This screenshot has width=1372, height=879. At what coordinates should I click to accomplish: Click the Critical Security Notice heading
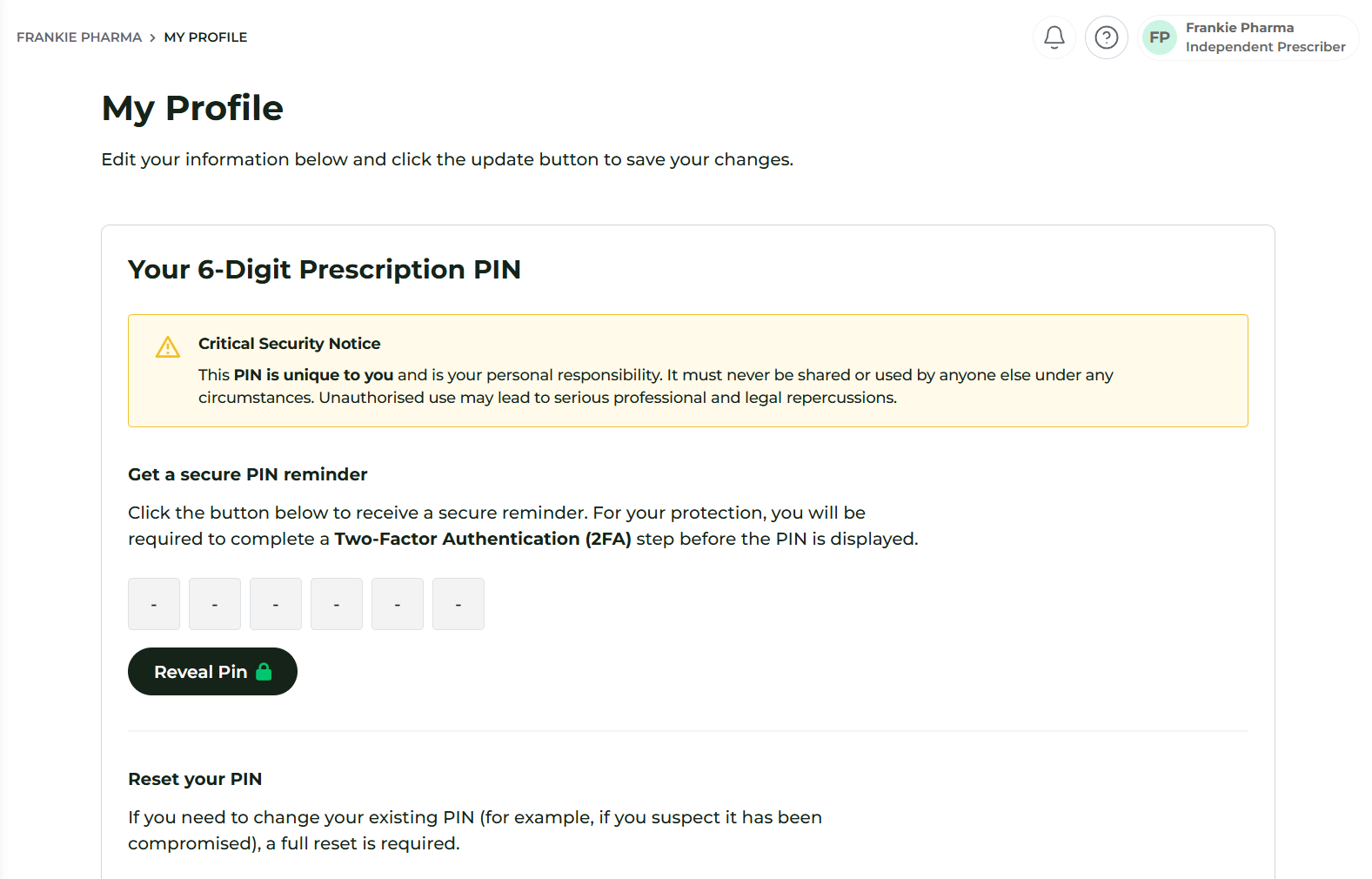click(289, 344)
